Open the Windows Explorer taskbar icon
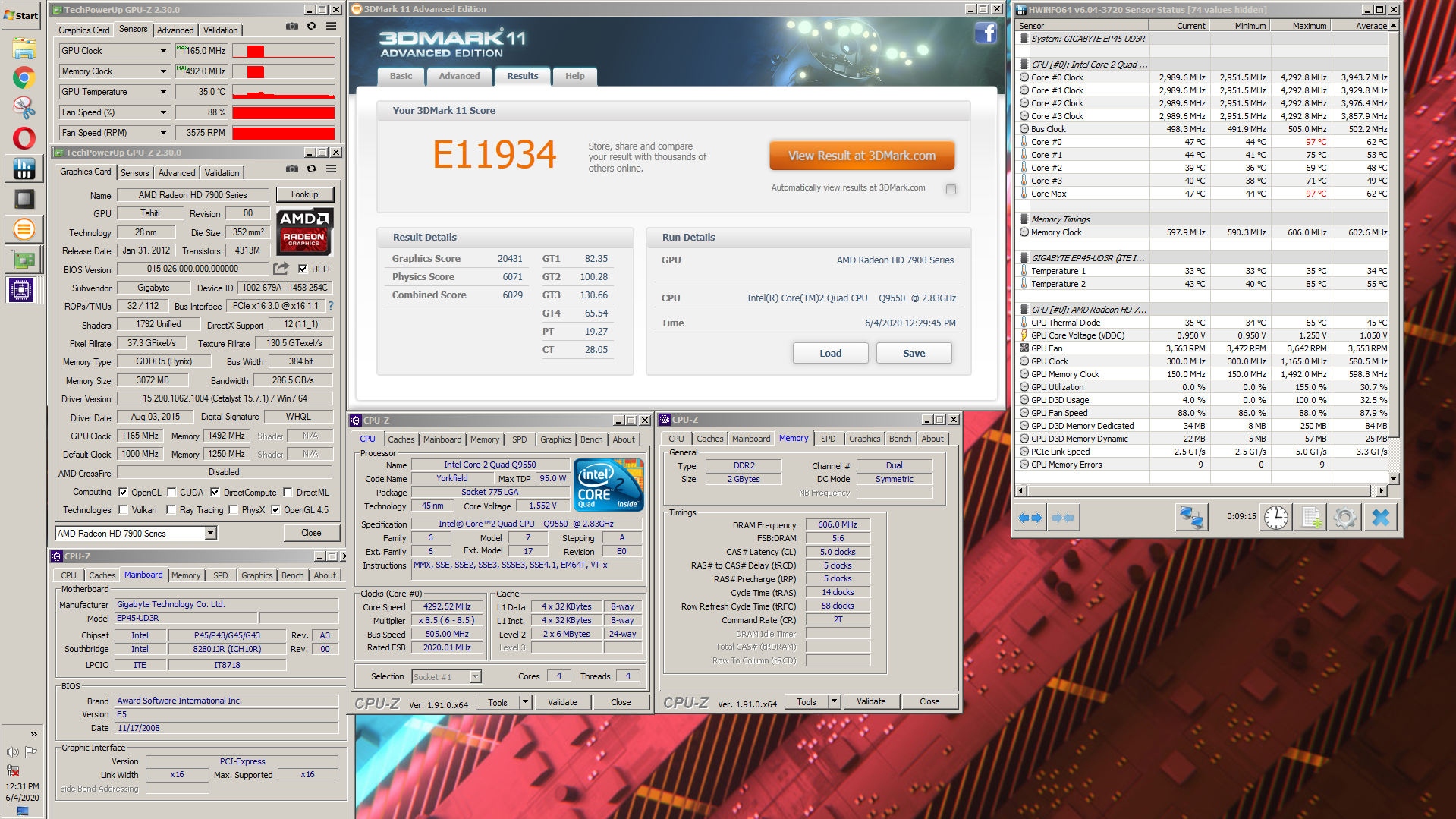Screen dimensions: 1456x819 click(x=24, y=48)
